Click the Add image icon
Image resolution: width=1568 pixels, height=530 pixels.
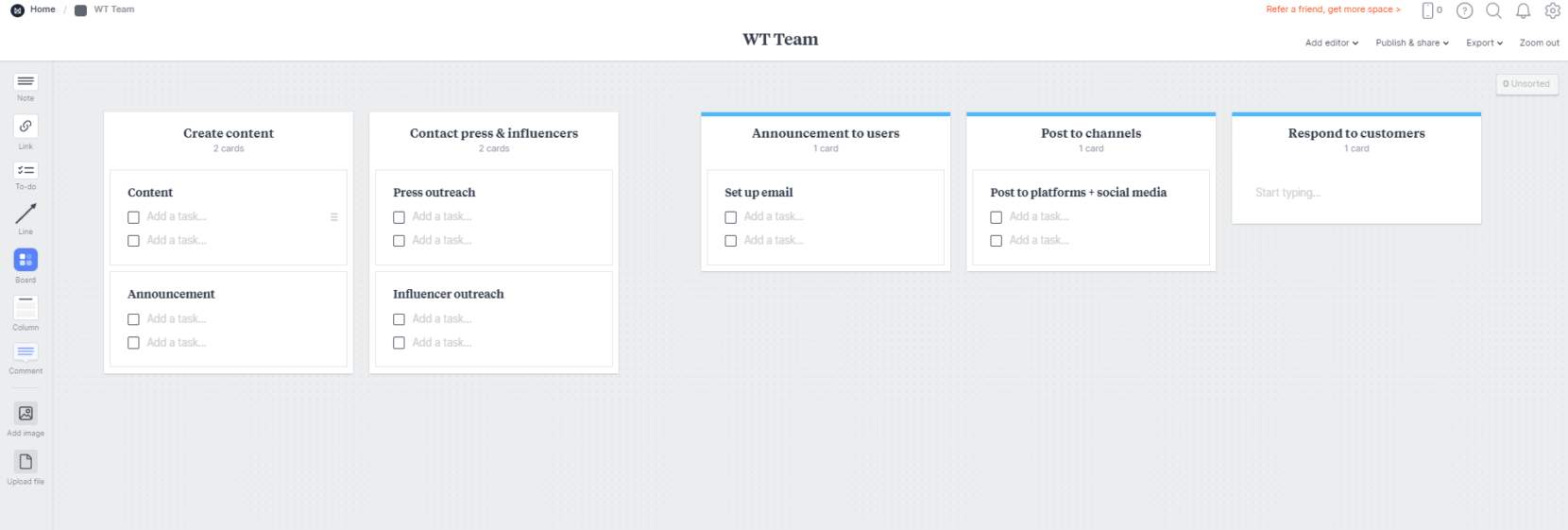click(26, 414)
